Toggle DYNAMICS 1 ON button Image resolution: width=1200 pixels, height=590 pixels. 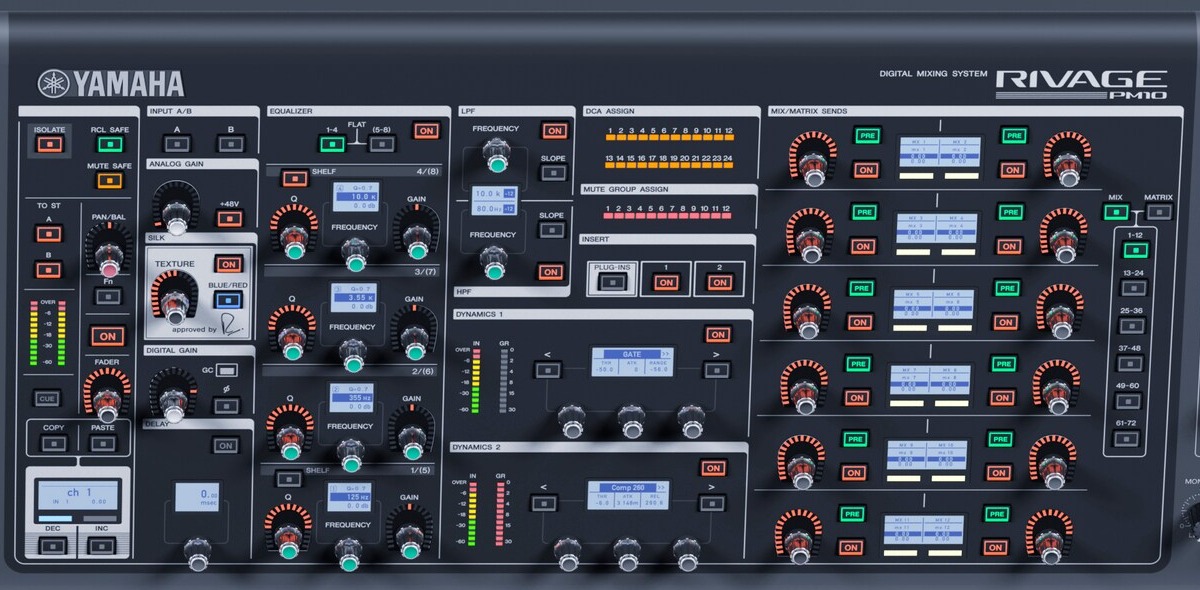point(716,335)
